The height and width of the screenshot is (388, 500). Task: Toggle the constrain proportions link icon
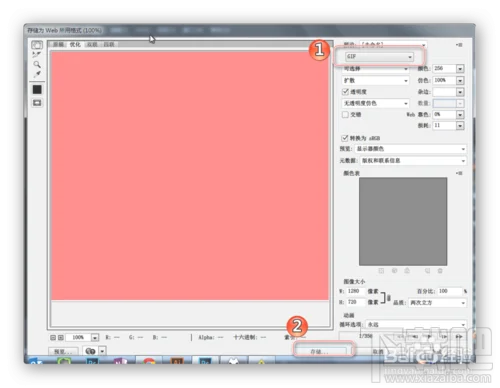[x=388, y=297]
